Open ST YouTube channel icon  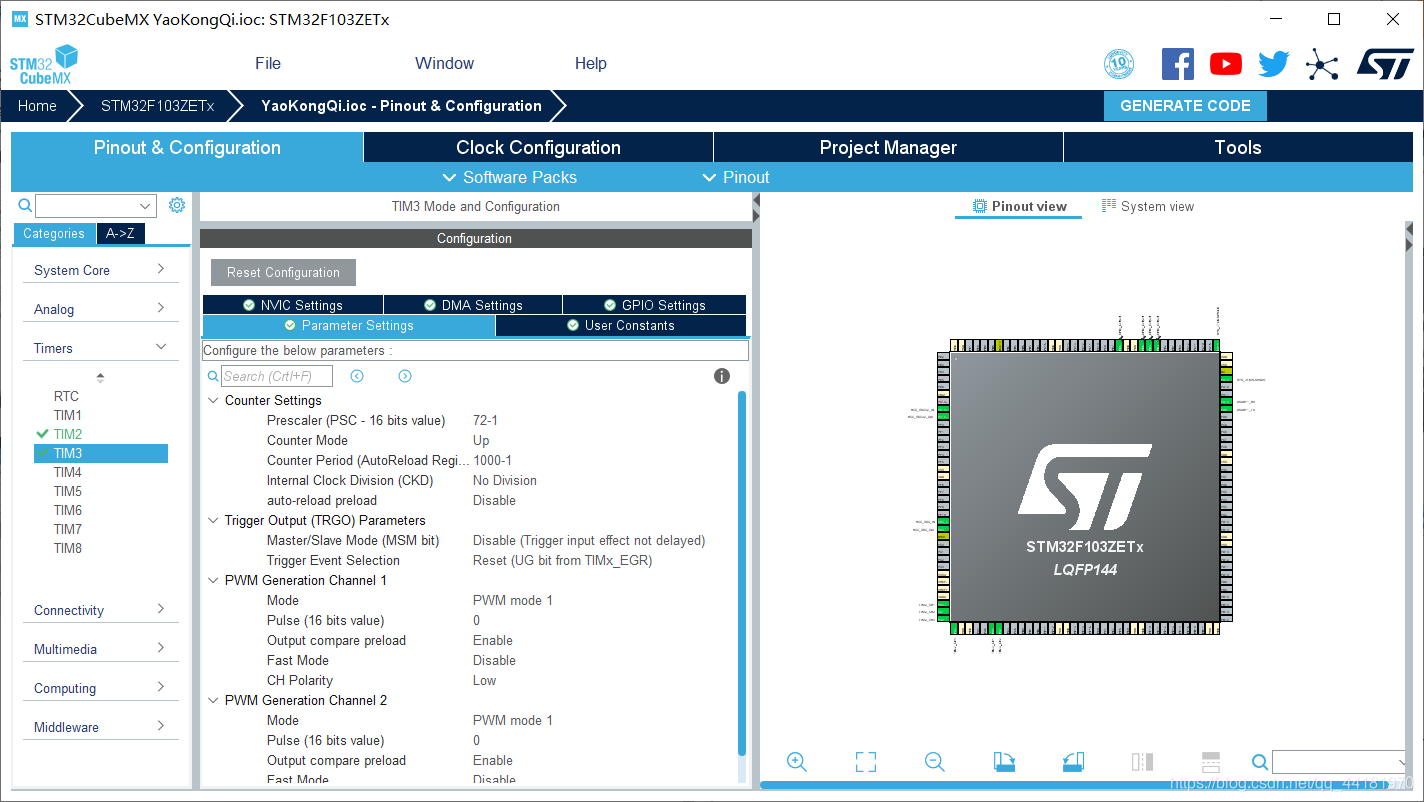[x=1226, y=64]
